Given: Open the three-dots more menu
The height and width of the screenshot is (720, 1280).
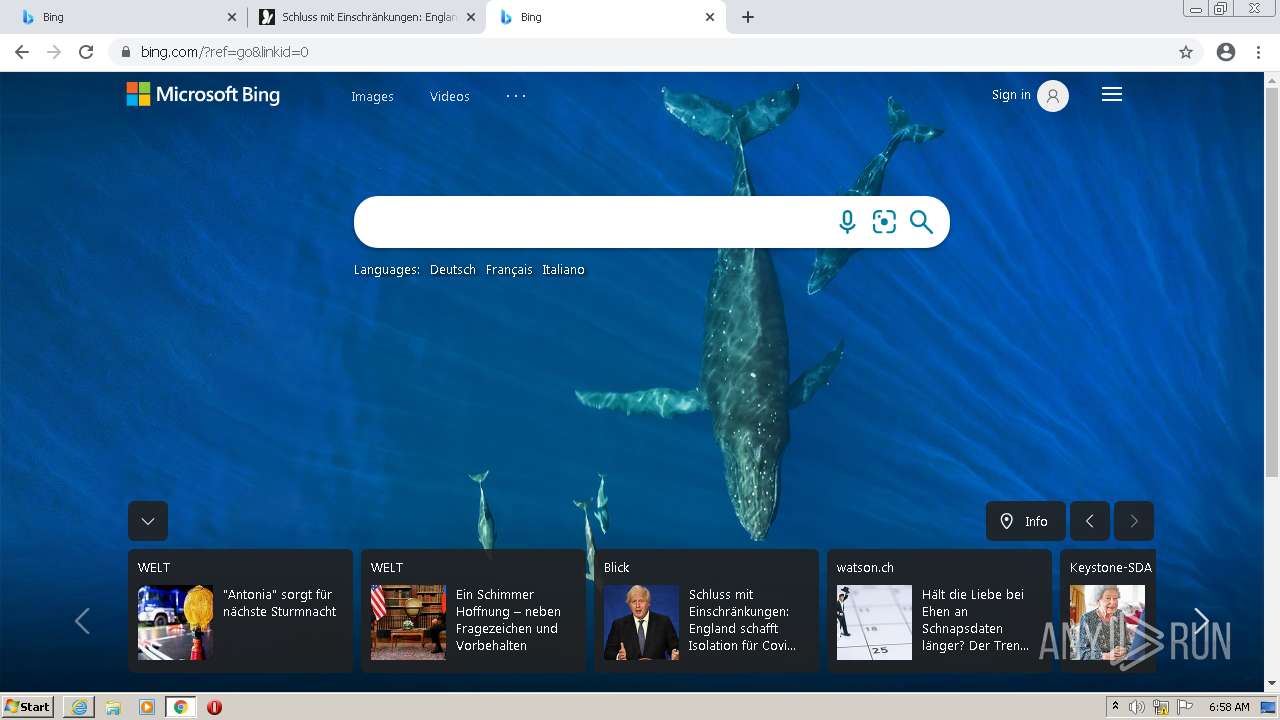Looking at the screenshot, I should click(x=516, y=96).
